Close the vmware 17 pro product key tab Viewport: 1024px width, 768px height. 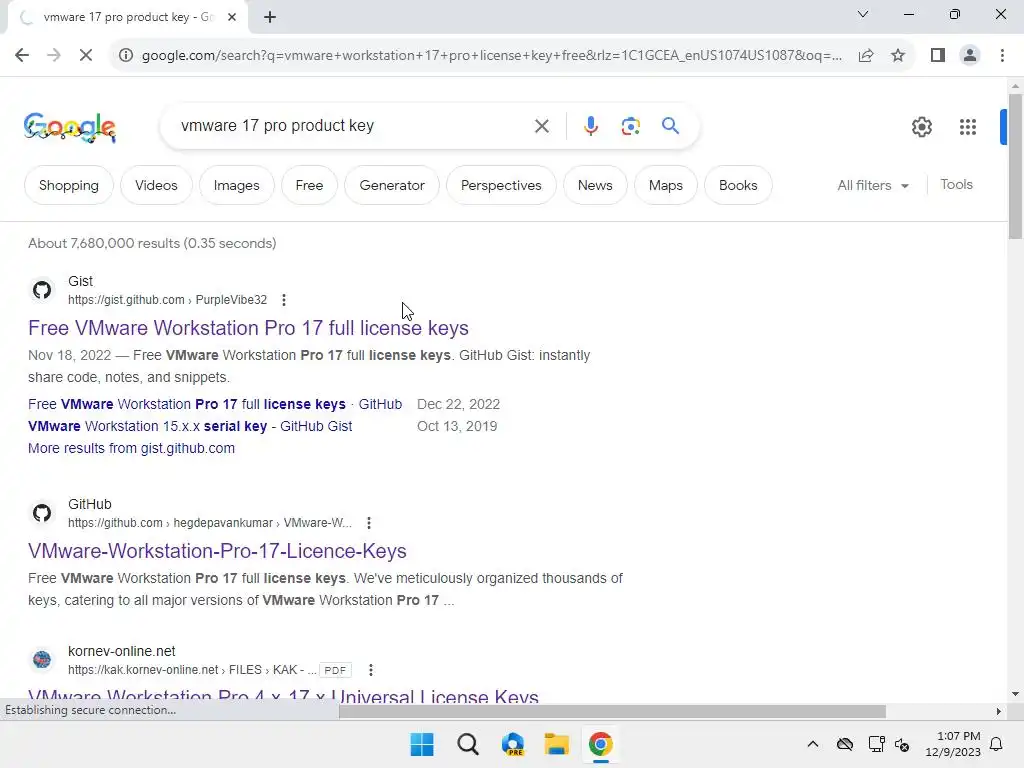point(232,18)
